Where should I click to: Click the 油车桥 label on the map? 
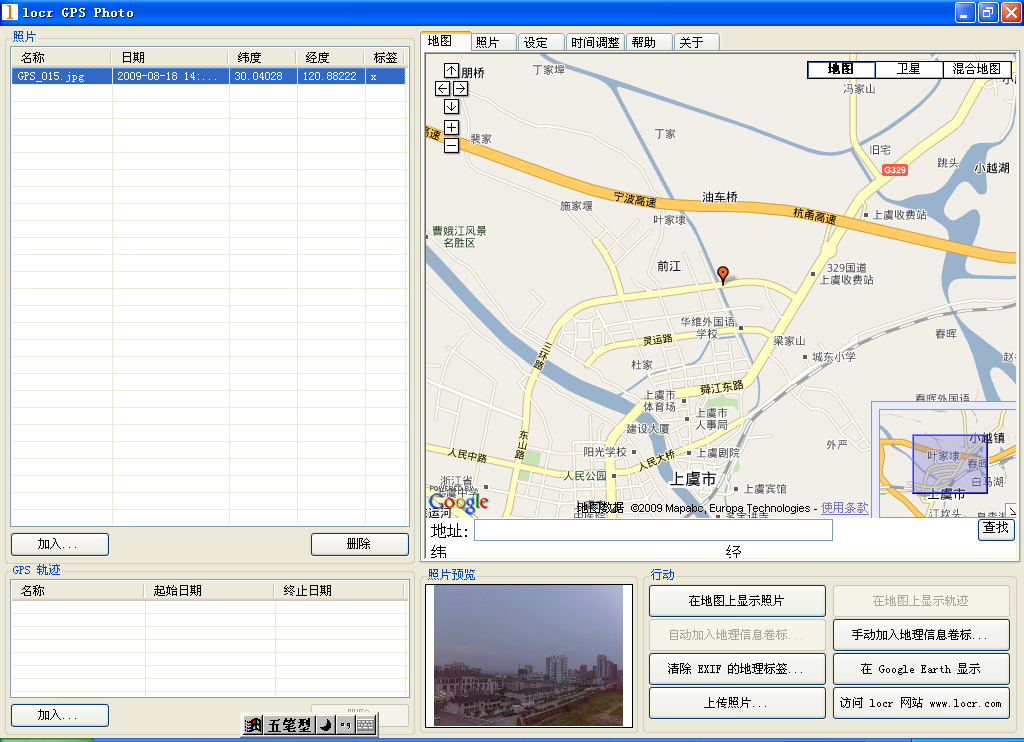point(720,197)
